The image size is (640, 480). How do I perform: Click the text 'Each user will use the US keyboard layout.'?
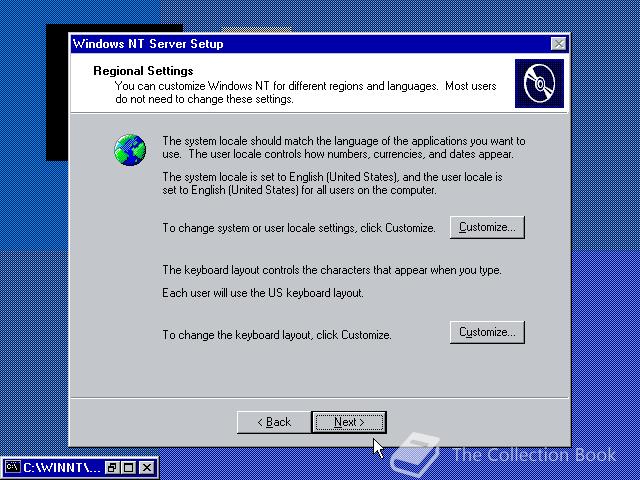(x=263, y=293)
